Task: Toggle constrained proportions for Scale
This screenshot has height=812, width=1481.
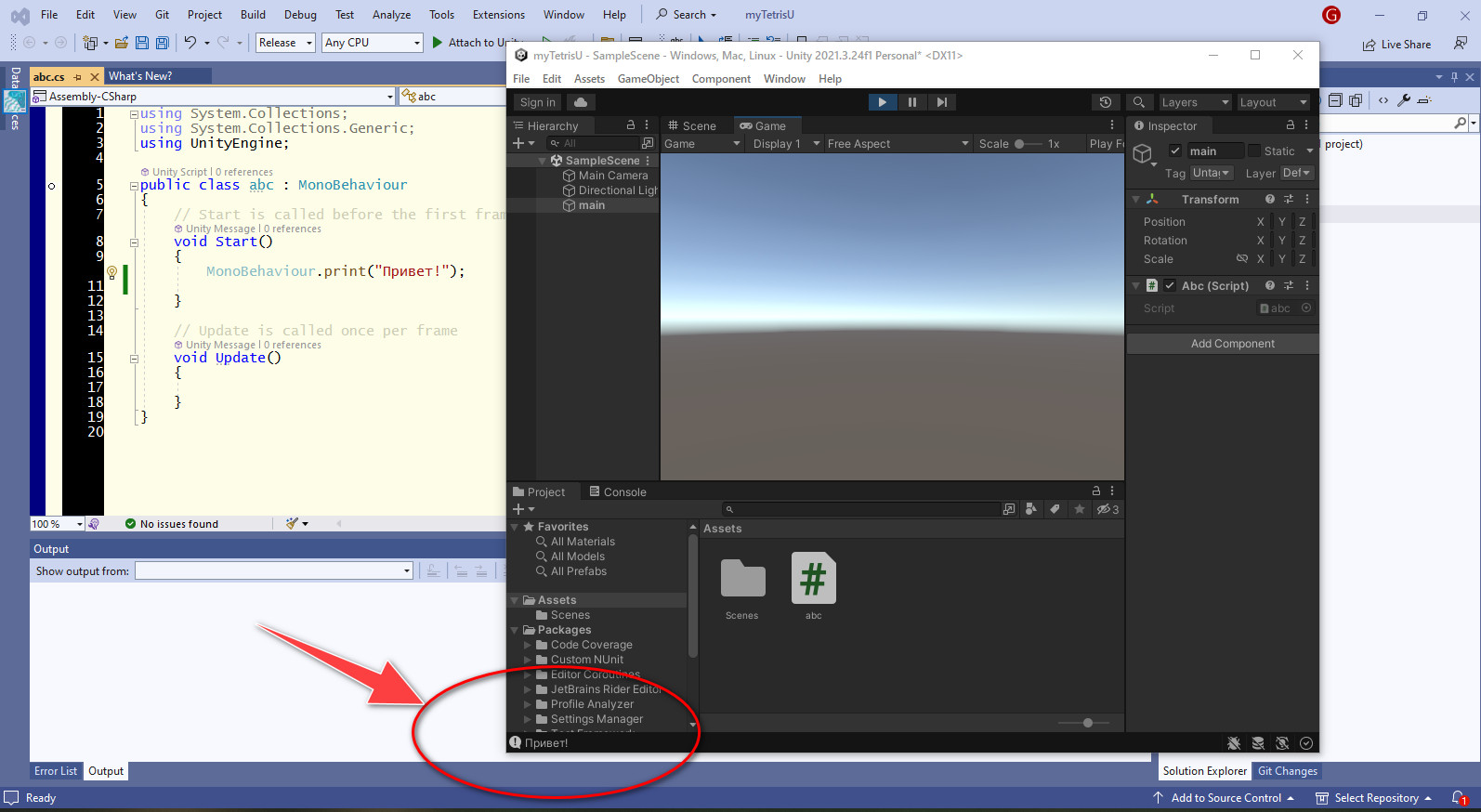Action: (x=1242, y=258)
